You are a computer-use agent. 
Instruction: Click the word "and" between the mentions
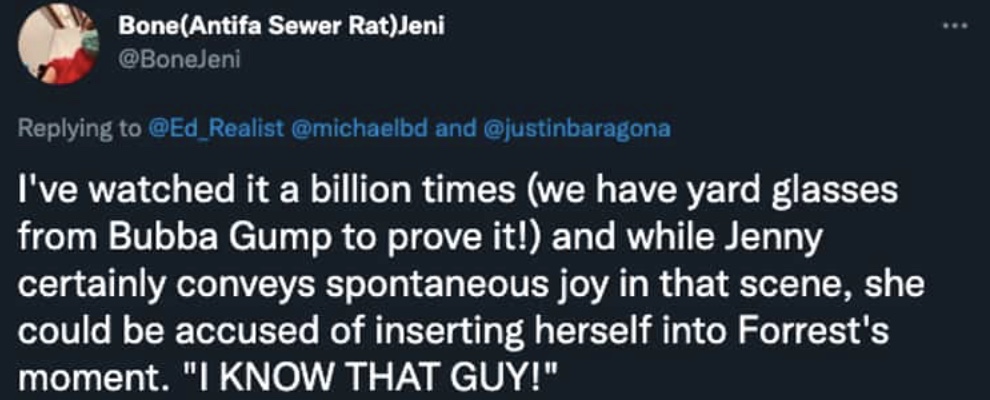click(456, 128)
